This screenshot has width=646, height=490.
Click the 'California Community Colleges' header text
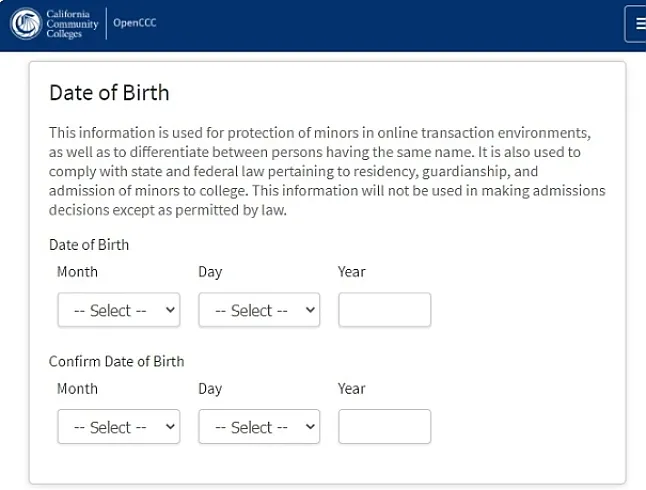click(72, 24)
